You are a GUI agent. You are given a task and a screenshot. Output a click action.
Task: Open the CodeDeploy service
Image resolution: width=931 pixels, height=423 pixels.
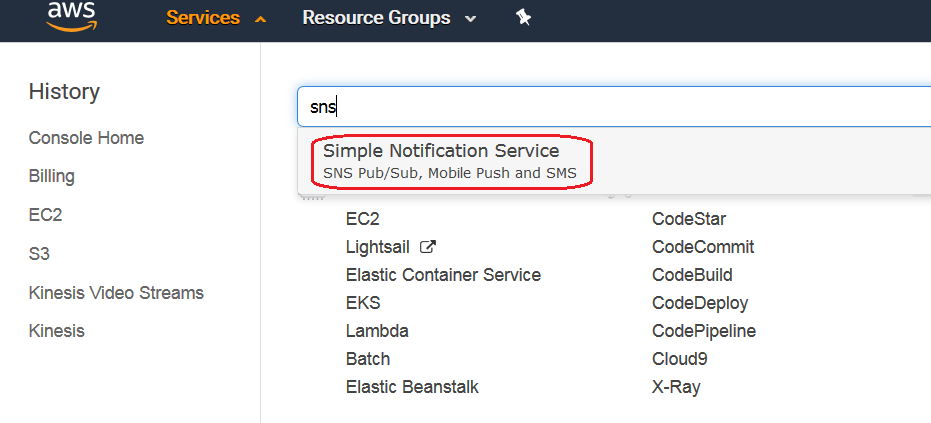pos(700,304)
